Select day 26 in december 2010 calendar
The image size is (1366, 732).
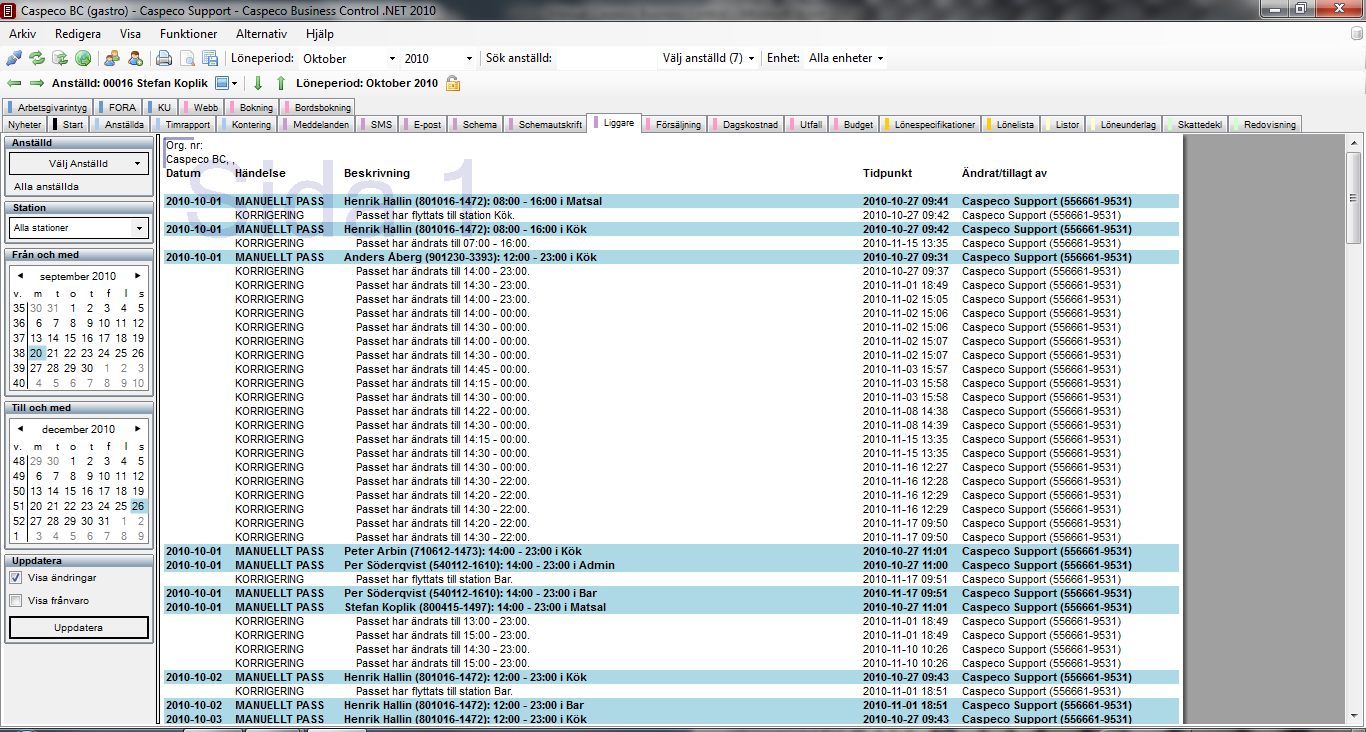coord(138,506)
